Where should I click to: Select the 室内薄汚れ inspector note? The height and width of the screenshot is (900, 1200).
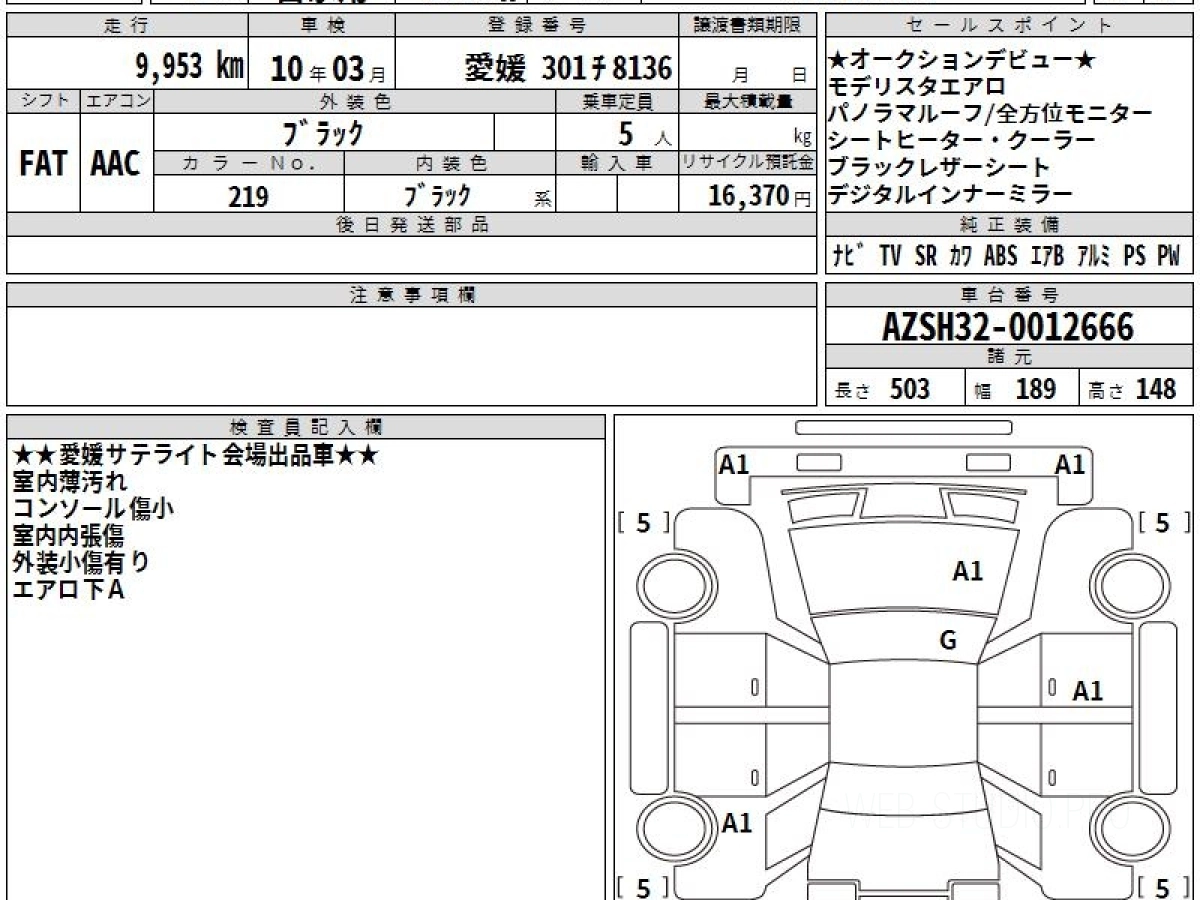pyautogui.click(x=70, y=482)
